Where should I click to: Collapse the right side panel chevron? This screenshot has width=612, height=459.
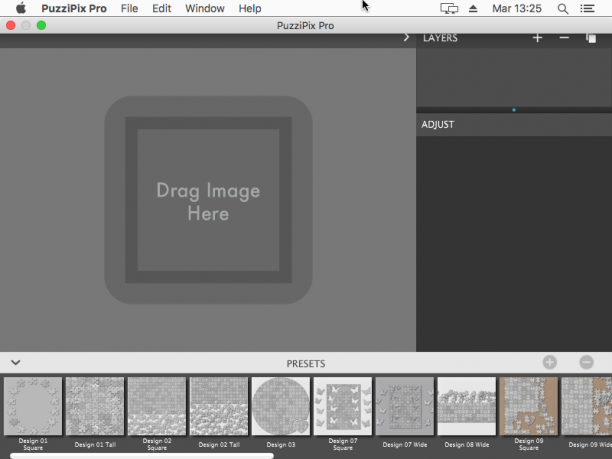coord(406,37)
